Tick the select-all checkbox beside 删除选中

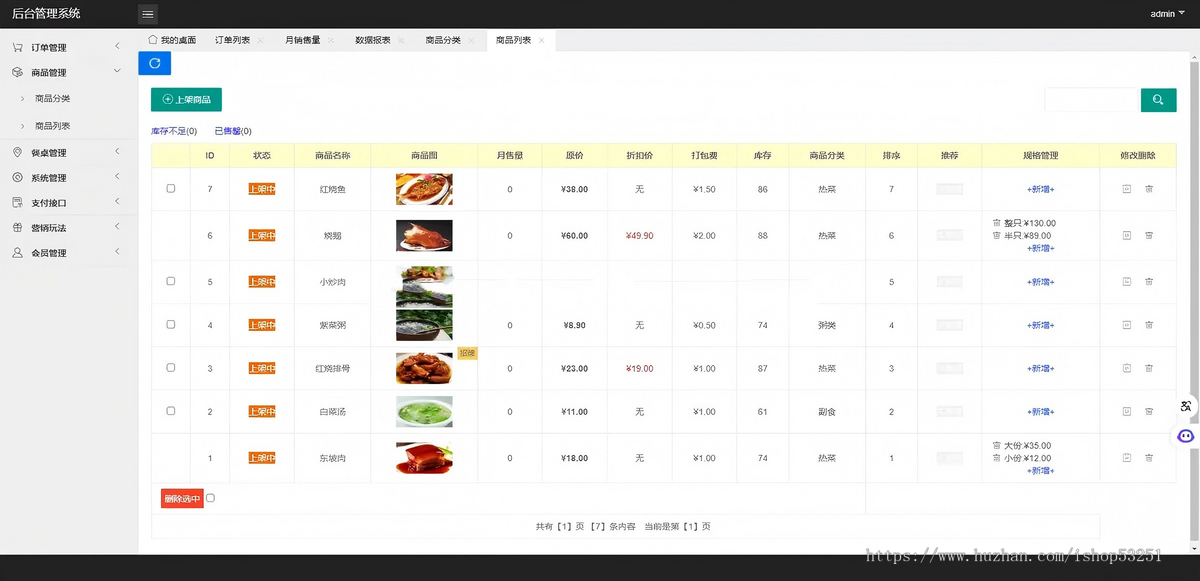(210, 498)
